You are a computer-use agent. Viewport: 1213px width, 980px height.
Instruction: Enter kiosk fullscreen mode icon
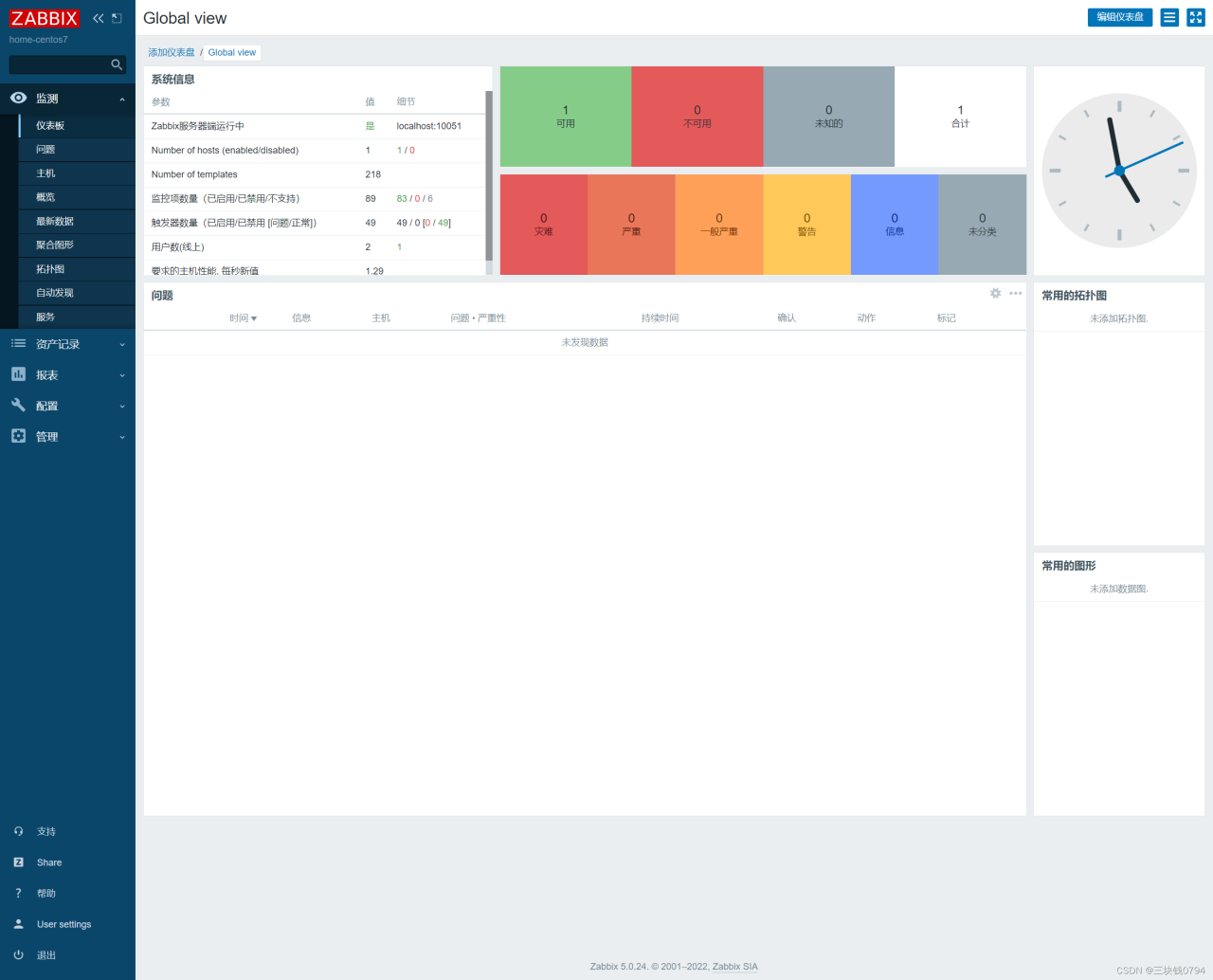click(1196, 17)
